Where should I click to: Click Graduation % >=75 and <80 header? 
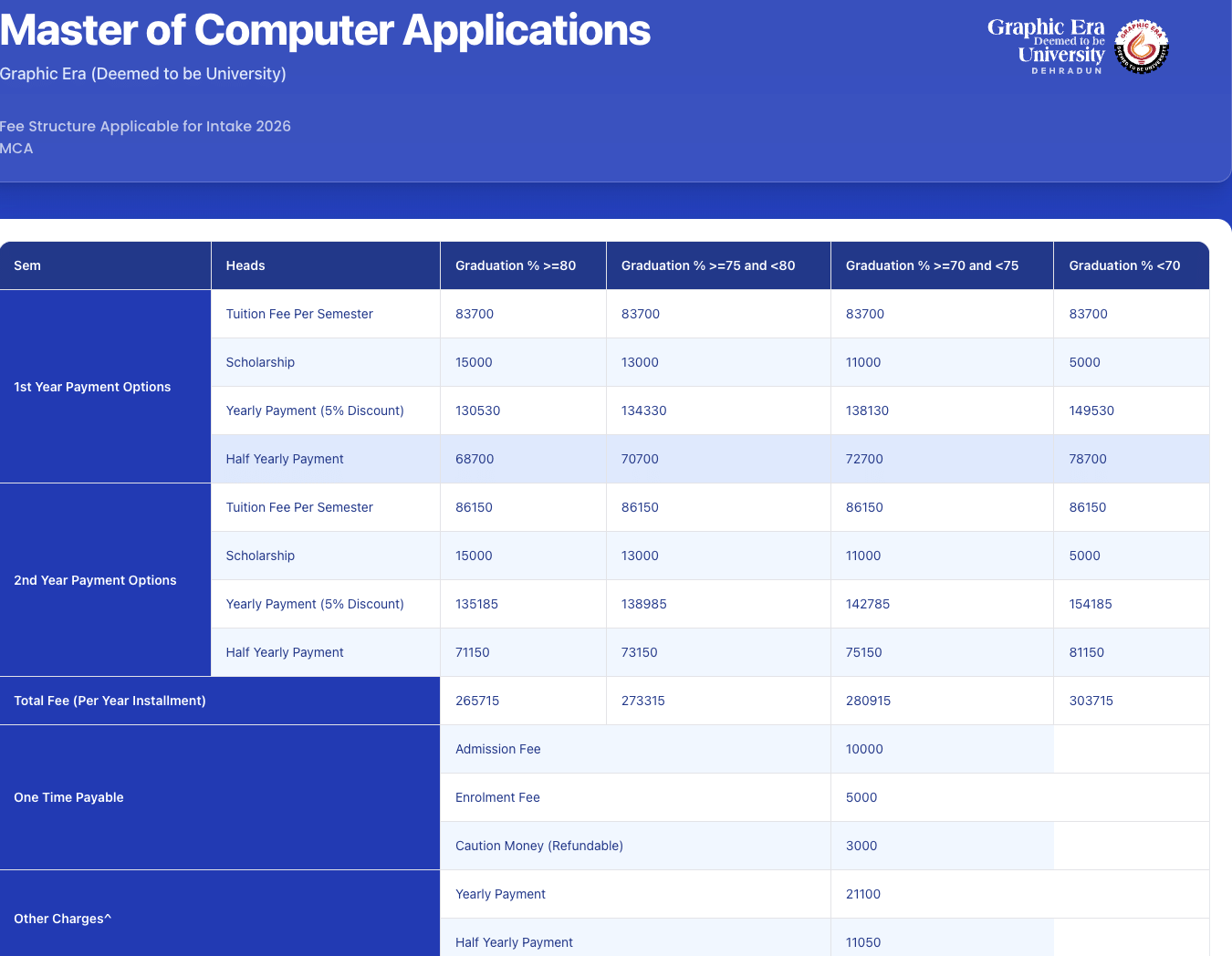(708, 265)
